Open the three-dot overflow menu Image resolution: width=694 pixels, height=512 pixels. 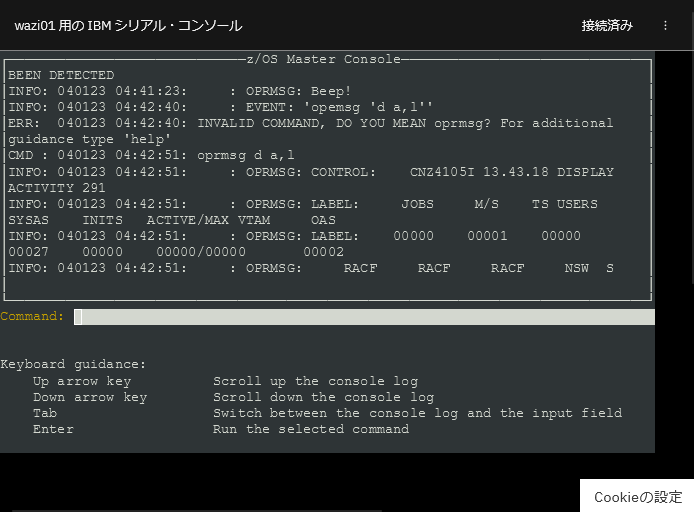(x=665, y=26)
